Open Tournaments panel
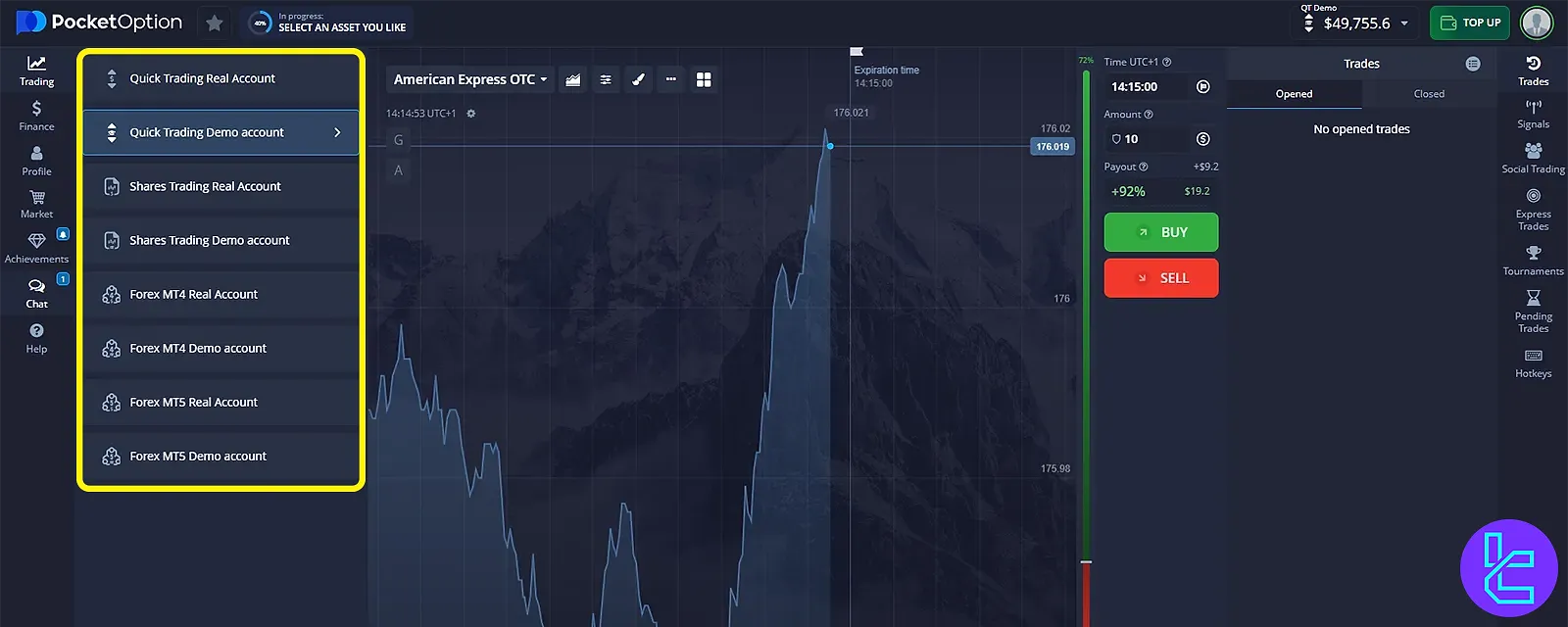This screenshot has width=1568, height=627. coord(1534,261)
